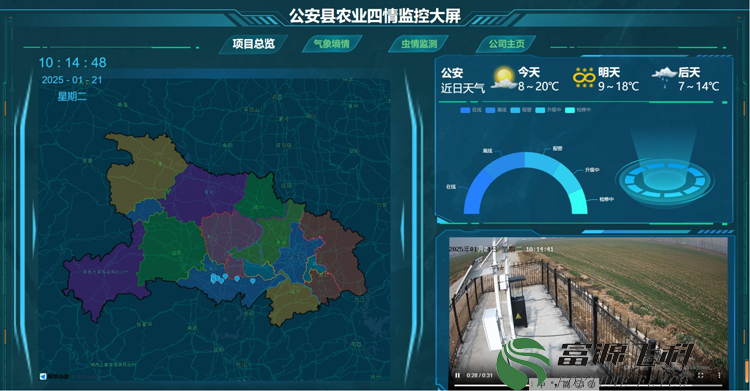Toggle the 报警 legend item

[521, 110]
